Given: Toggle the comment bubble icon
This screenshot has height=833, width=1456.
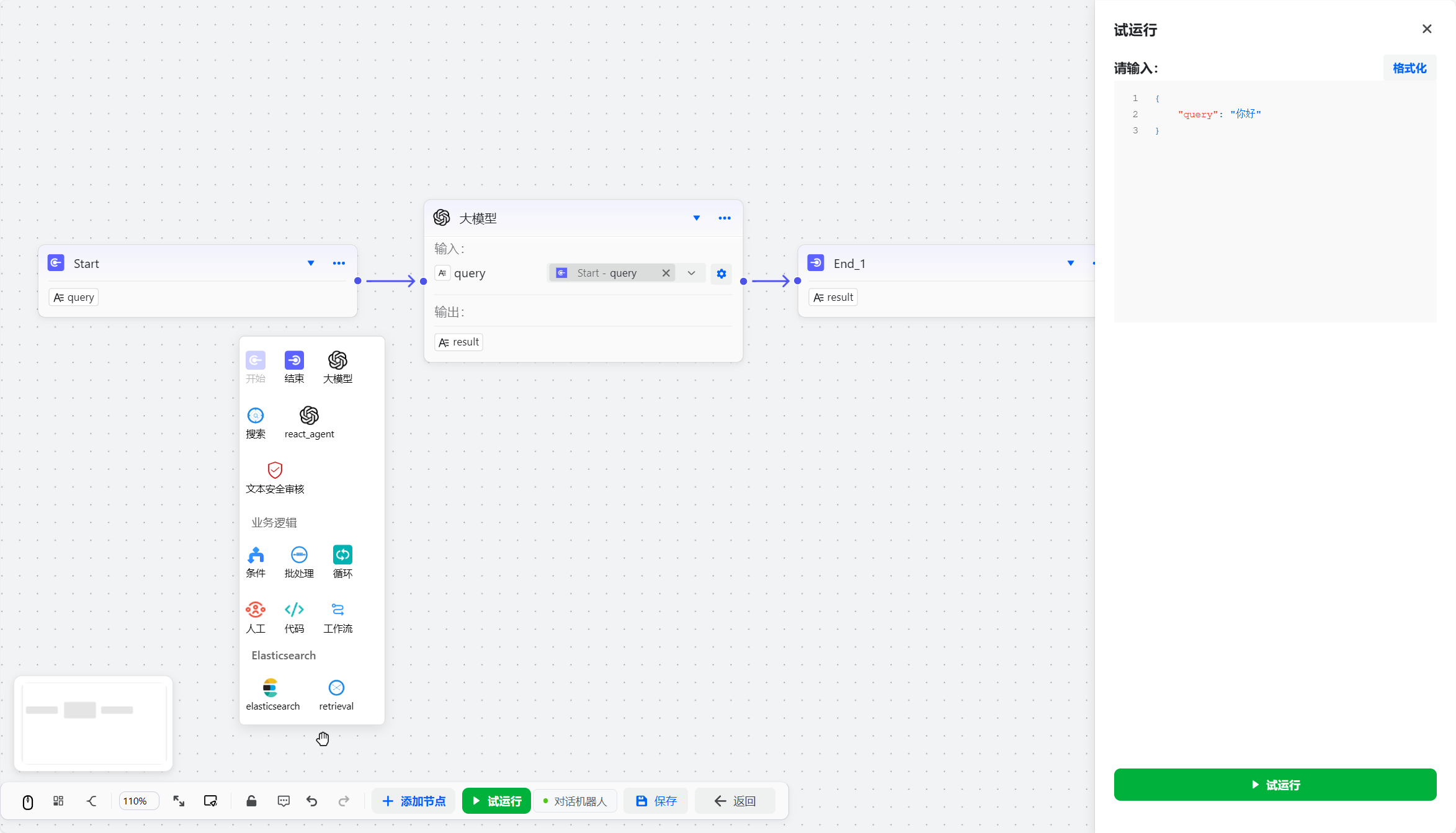Looking at the screenshot, I should 284,801.
